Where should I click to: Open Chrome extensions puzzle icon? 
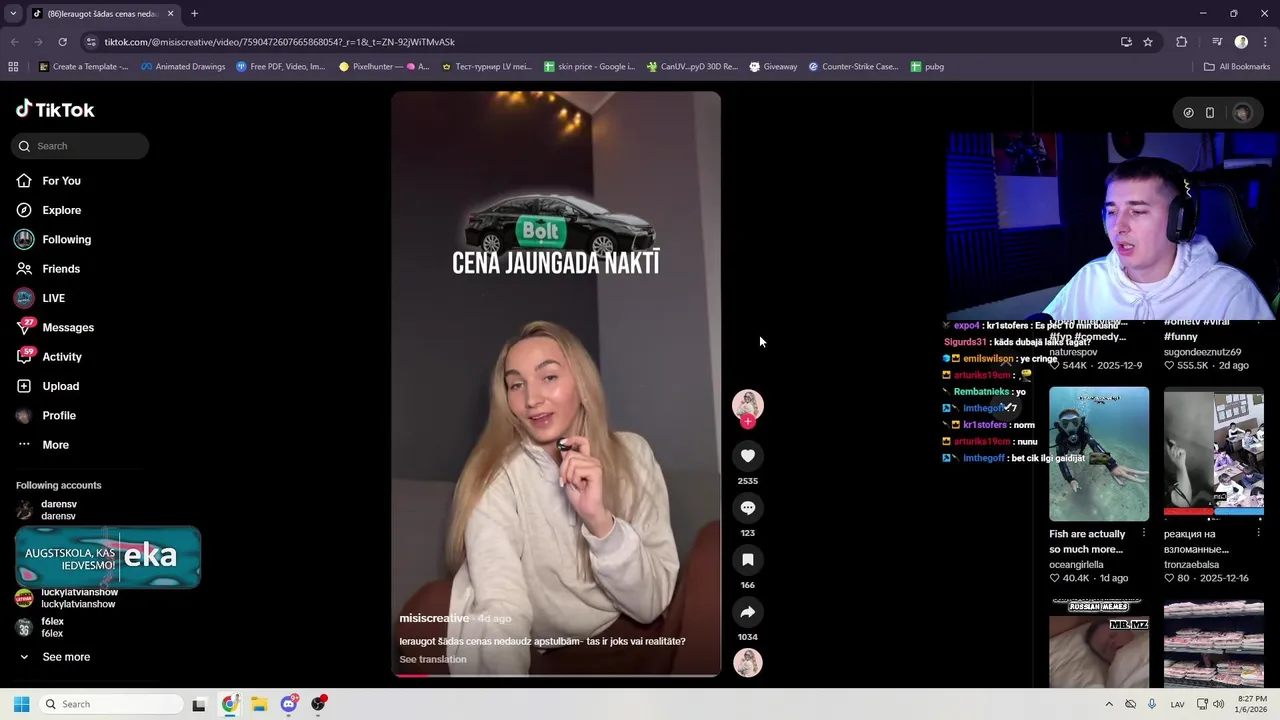(1182, 42)
